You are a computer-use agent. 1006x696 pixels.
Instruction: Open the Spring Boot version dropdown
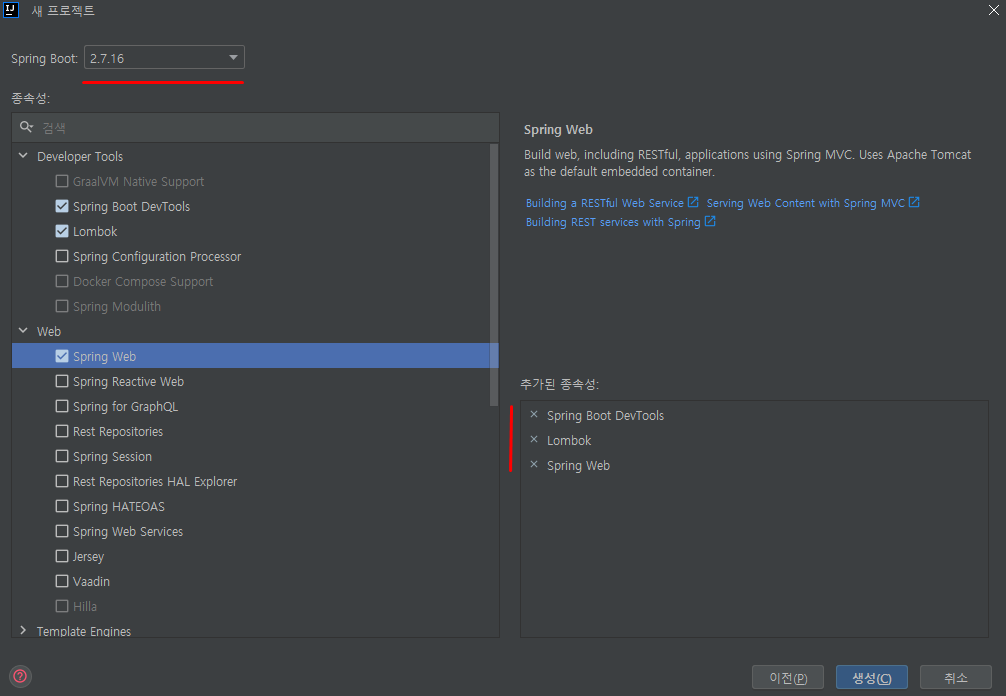pos(164,58)
